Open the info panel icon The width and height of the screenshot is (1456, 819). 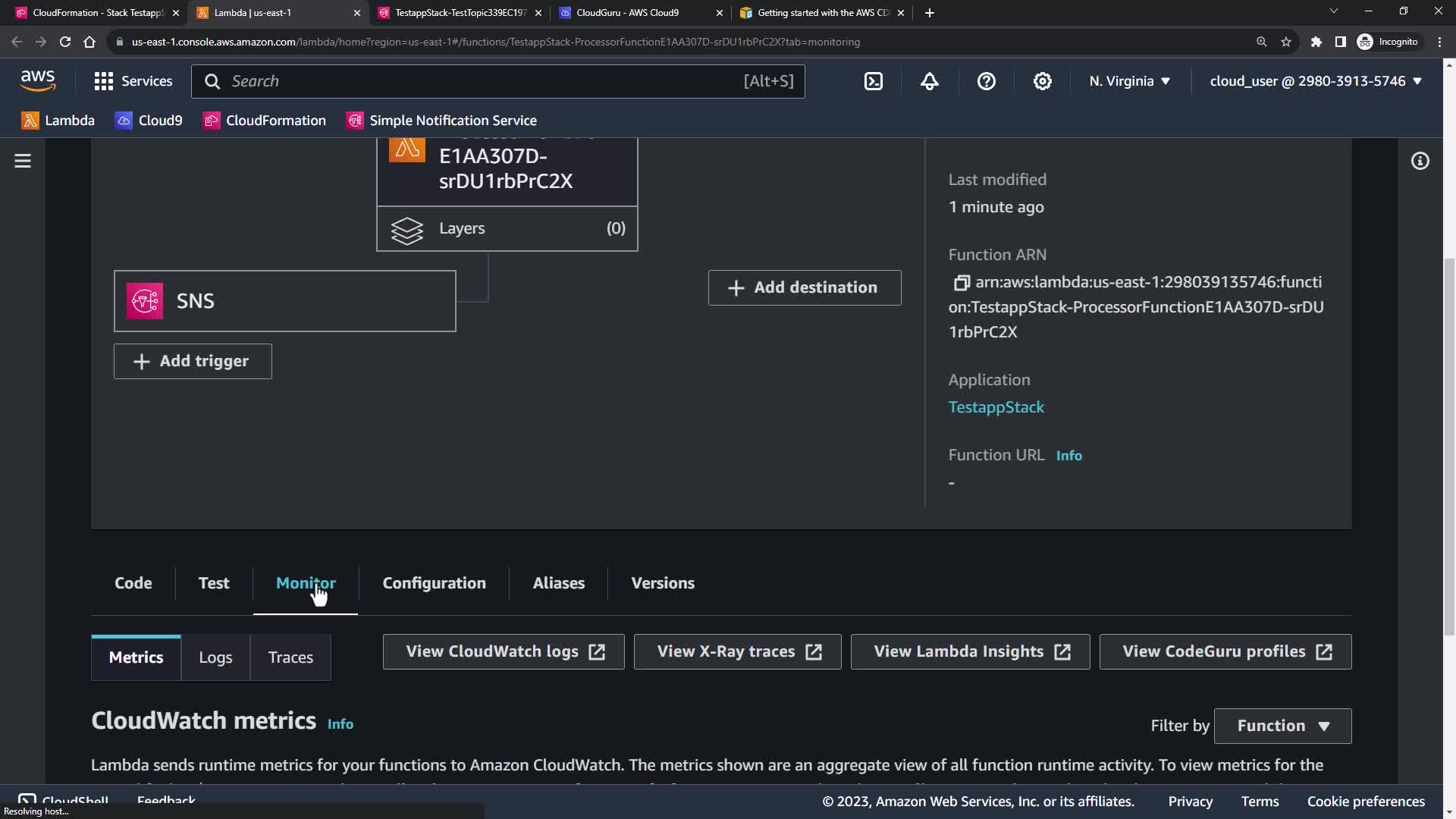pyautogui.click(x=1420, y=161)
